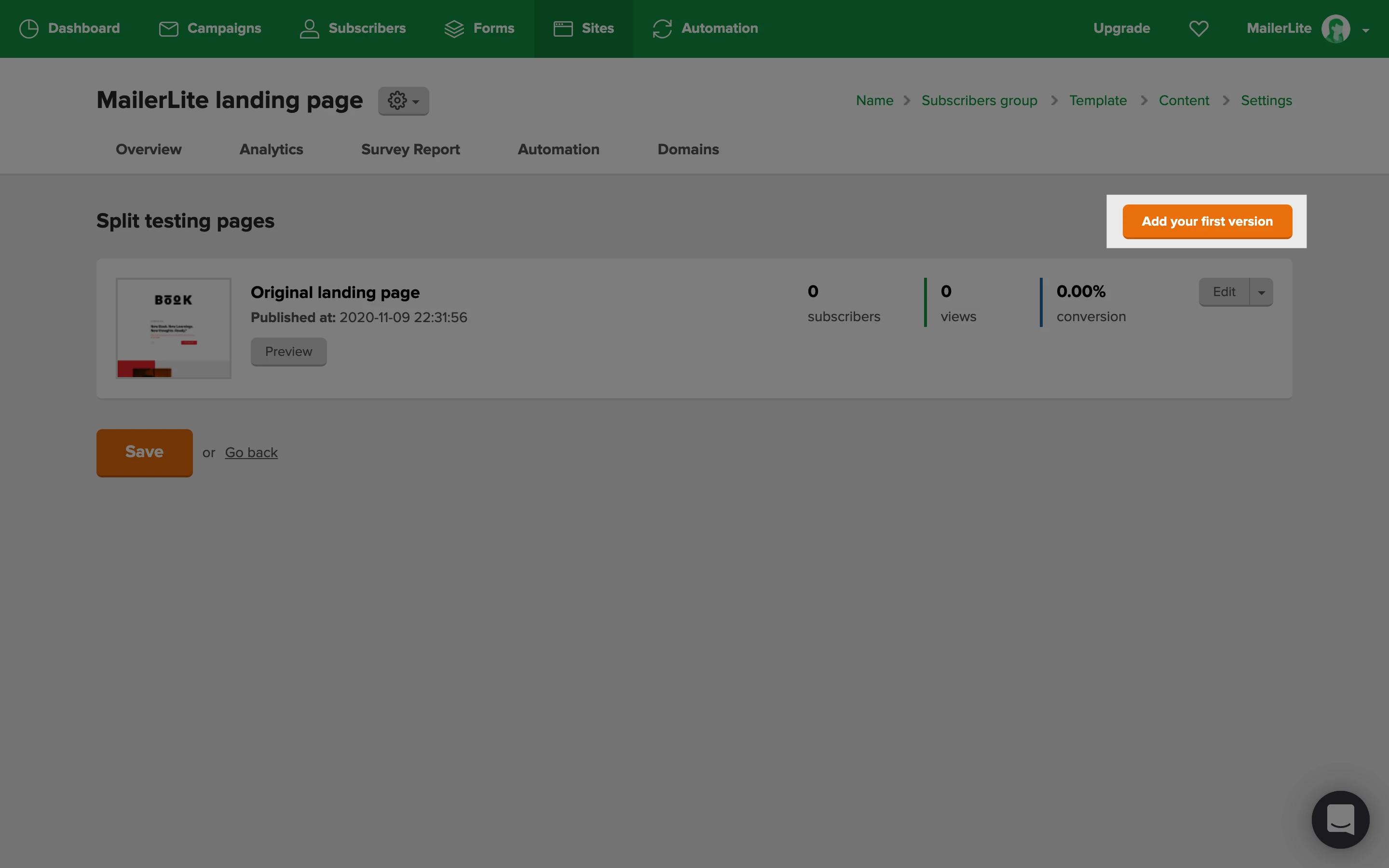Open the Original landing page thumbnail
1389x868 pixels.
173,328
